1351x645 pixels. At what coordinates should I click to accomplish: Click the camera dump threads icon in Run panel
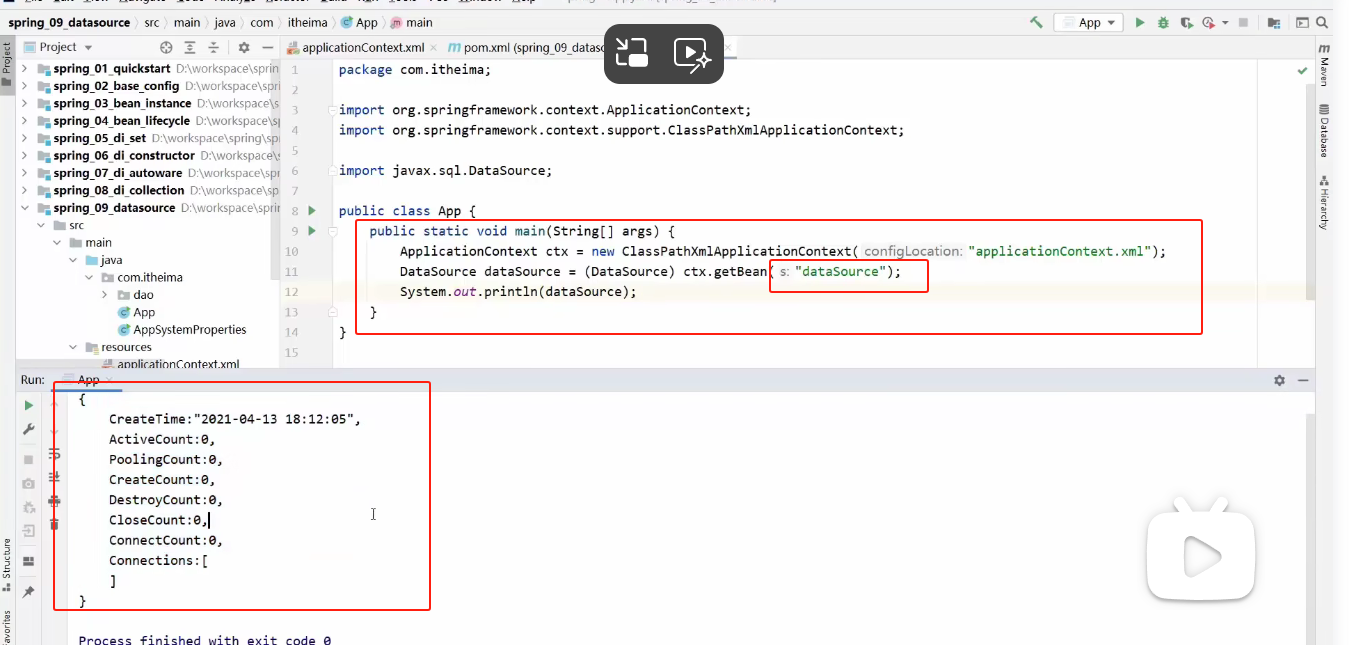coord(28,483)
